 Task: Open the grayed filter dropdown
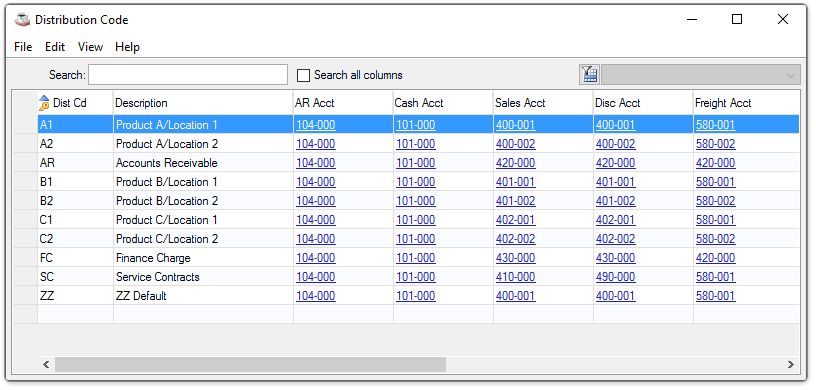point(700,75)
